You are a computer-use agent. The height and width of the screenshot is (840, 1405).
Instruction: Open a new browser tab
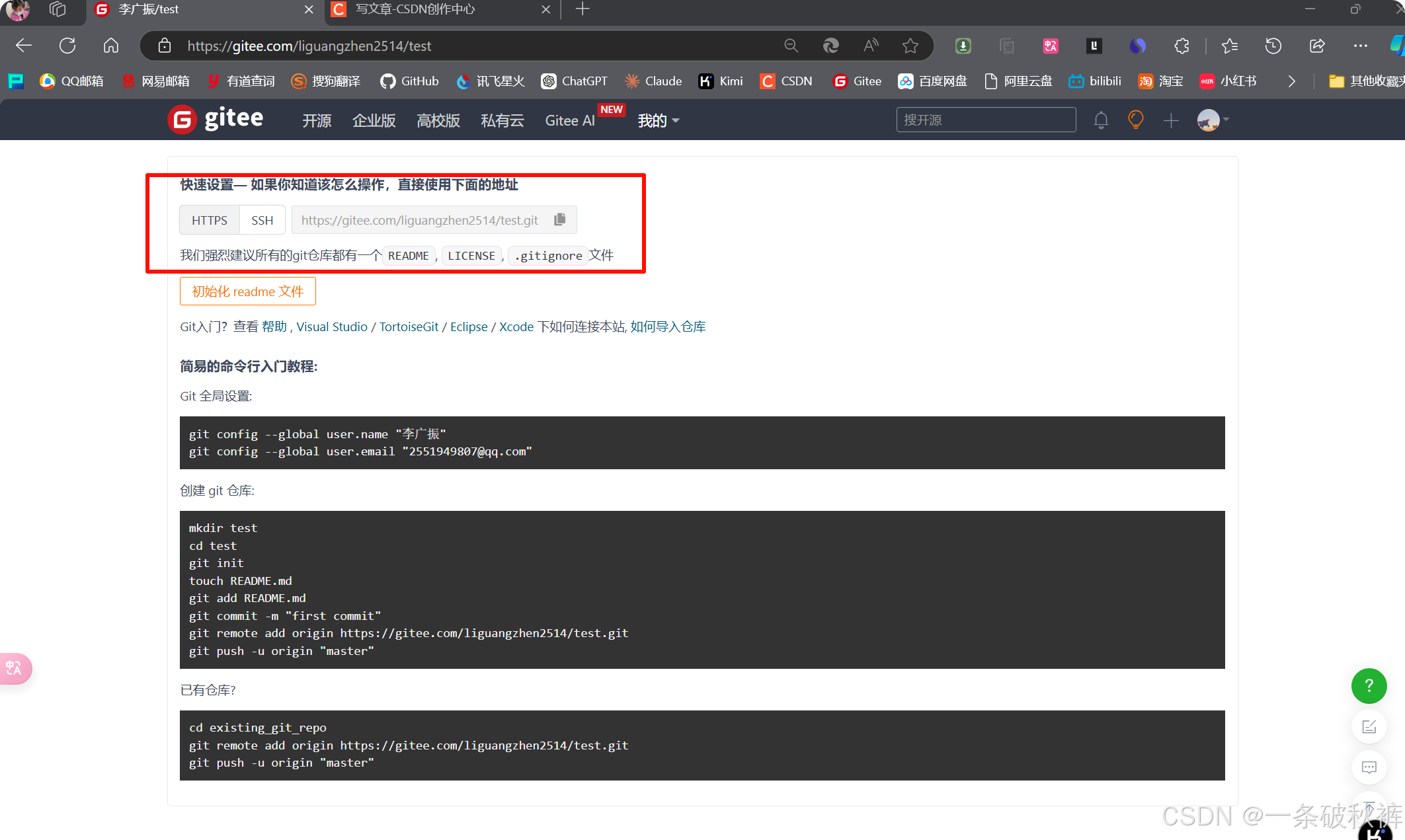pyautogui.click(x=582, y=9)
